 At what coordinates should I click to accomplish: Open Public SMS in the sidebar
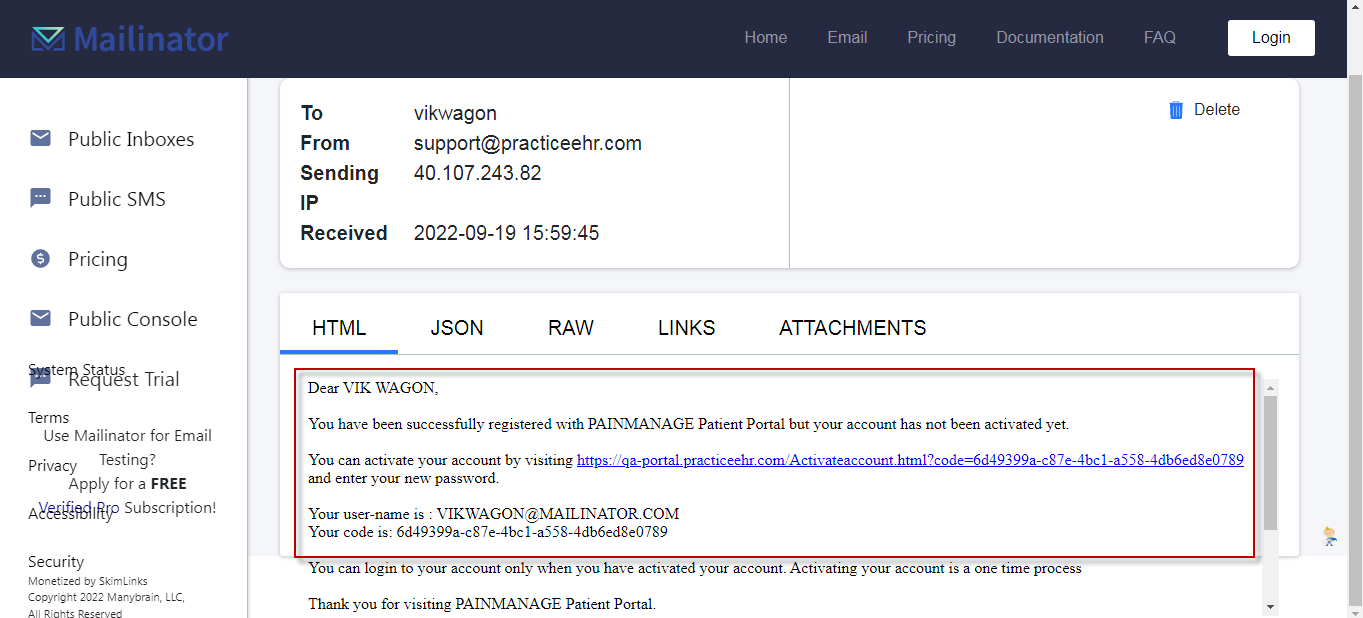pos(117,199)
